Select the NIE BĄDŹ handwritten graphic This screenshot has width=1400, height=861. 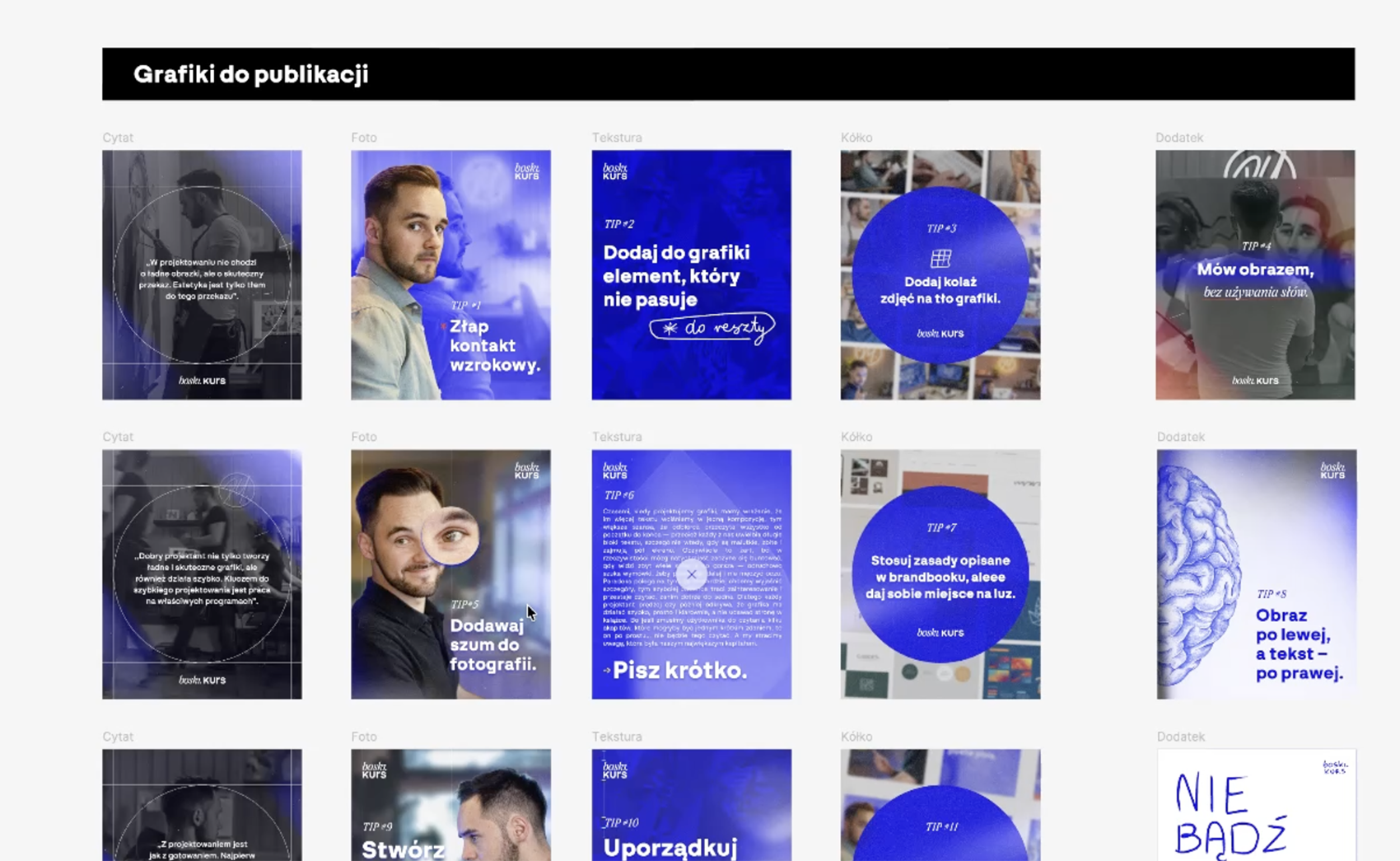(x=1256, y=805)
